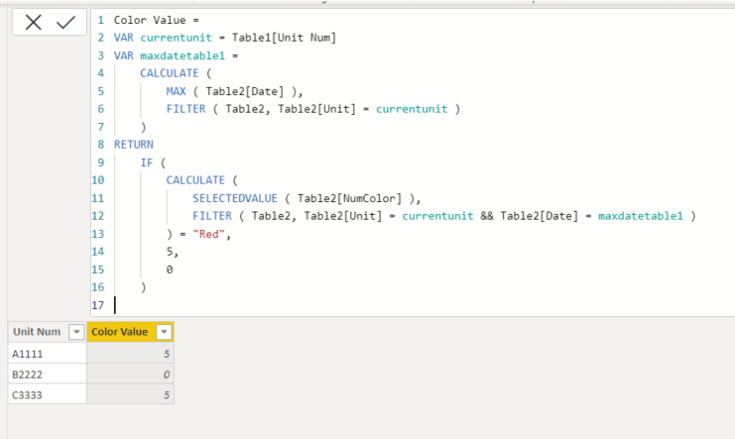Click the value 0 in line 15

pyautogui.click(x=169, y=269)
